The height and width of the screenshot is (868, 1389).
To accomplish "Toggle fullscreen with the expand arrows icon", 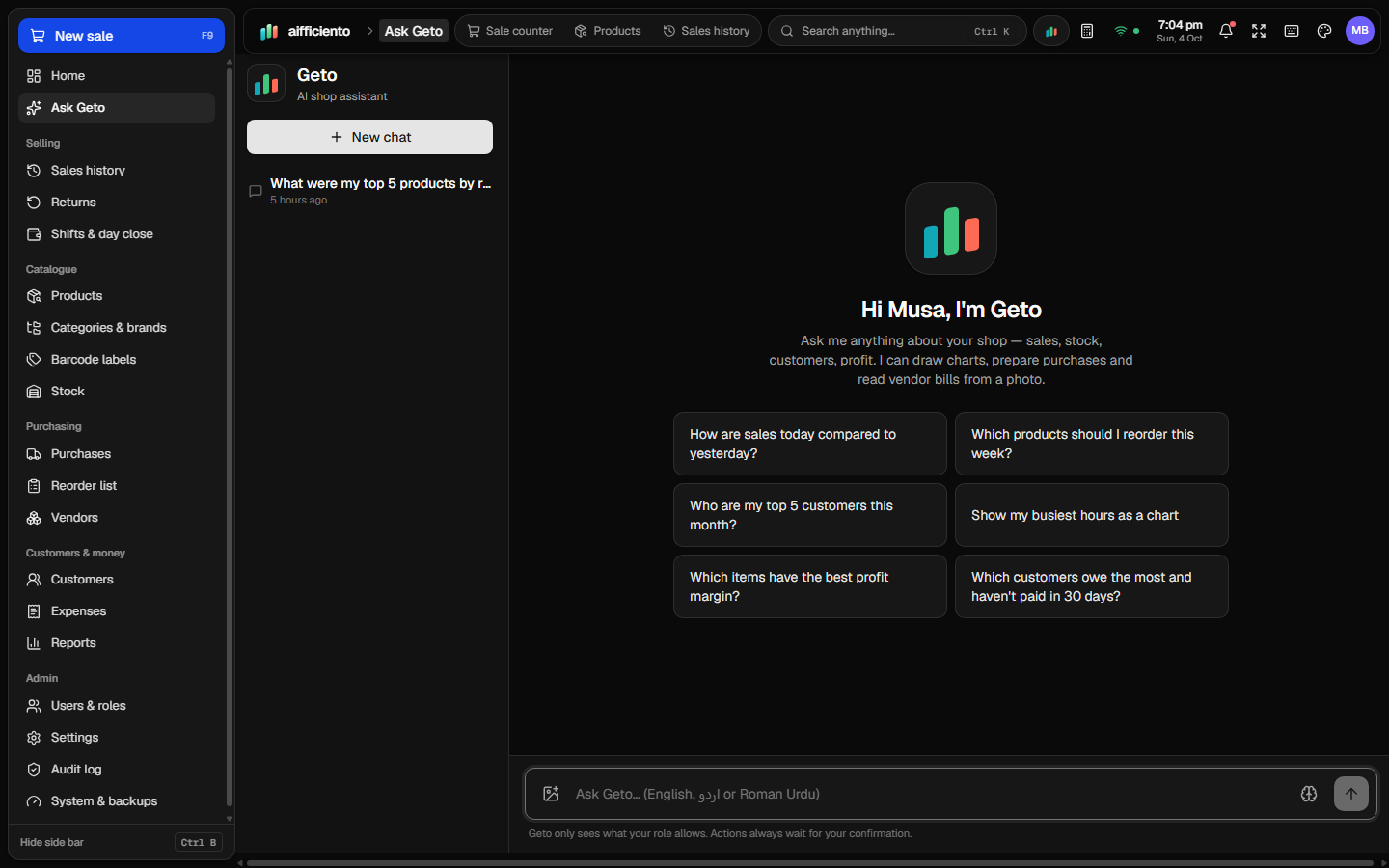I will [x=1259, y=31].
